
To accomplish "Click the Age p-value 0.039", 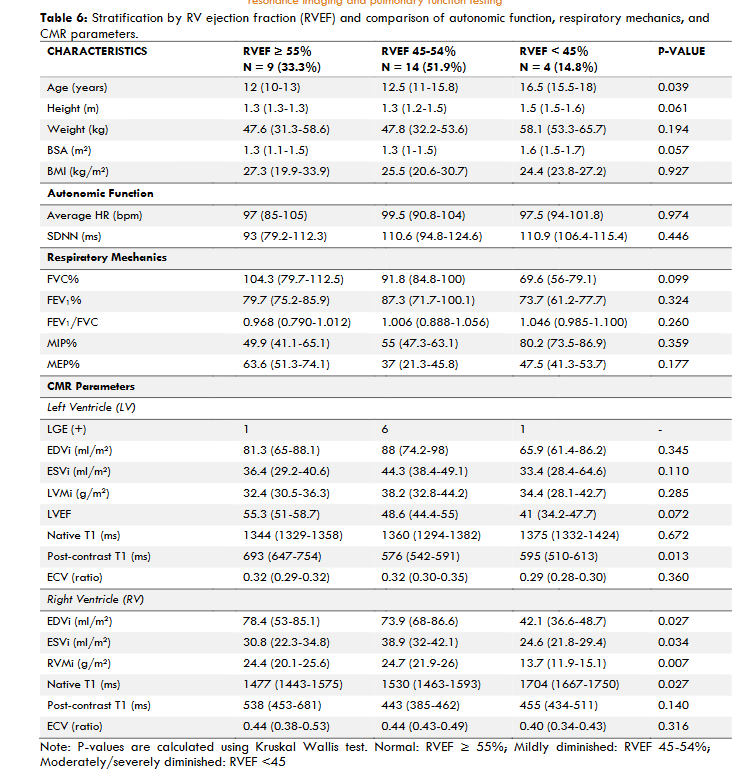I will click(x=673, y=88).
